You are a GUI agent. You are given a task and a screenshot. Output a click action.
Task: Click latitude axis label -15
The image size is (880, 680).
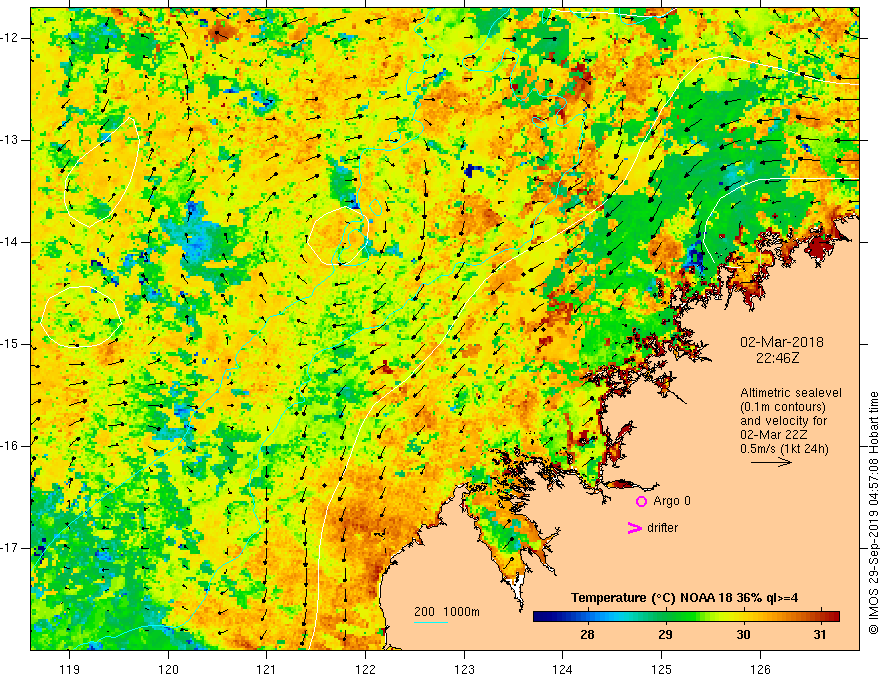point(10,344)
